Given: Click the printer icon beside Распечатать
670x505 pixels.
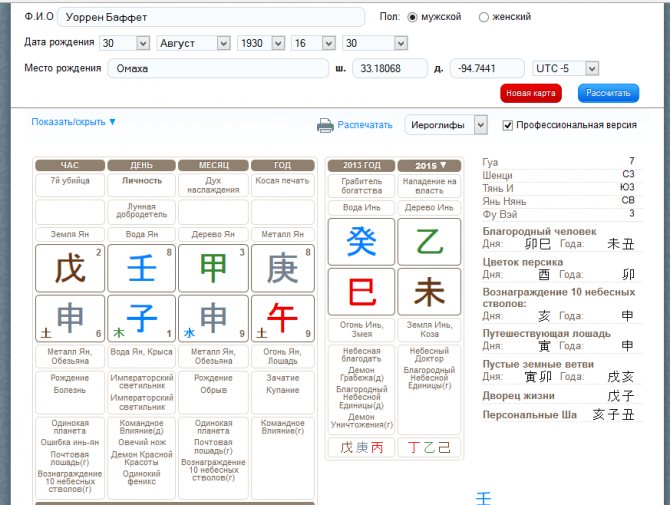Looking at the screenshot, I should click(325, 125).
